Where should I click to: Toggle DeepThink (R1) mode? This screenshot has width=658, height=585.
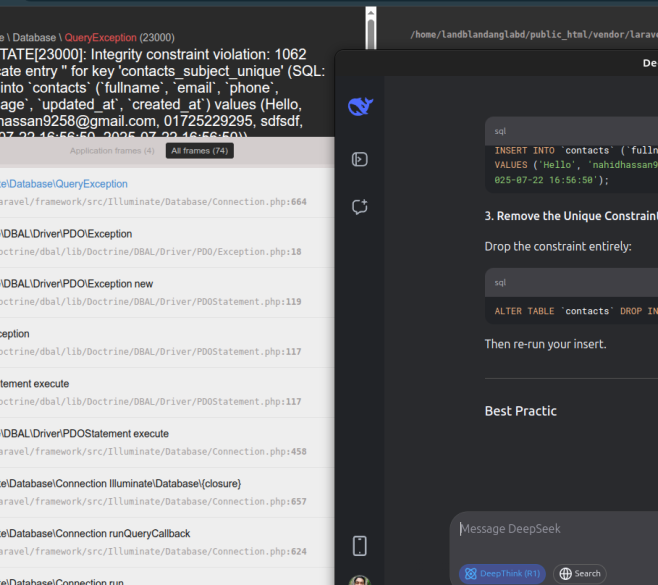coord(502,574)
